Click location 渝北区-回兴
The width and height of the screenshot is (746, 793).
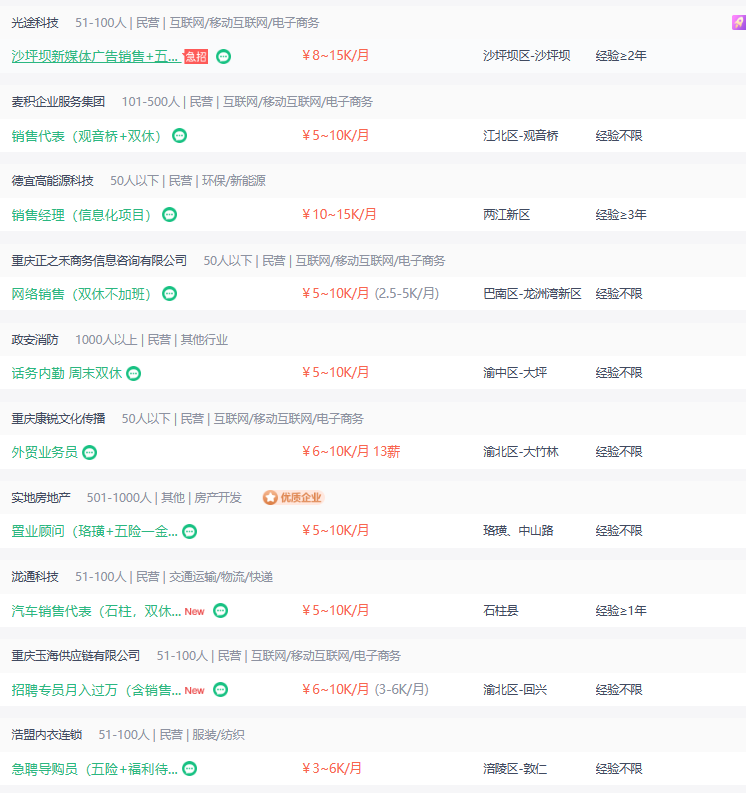pyautogui.click(x=515, y=689)
